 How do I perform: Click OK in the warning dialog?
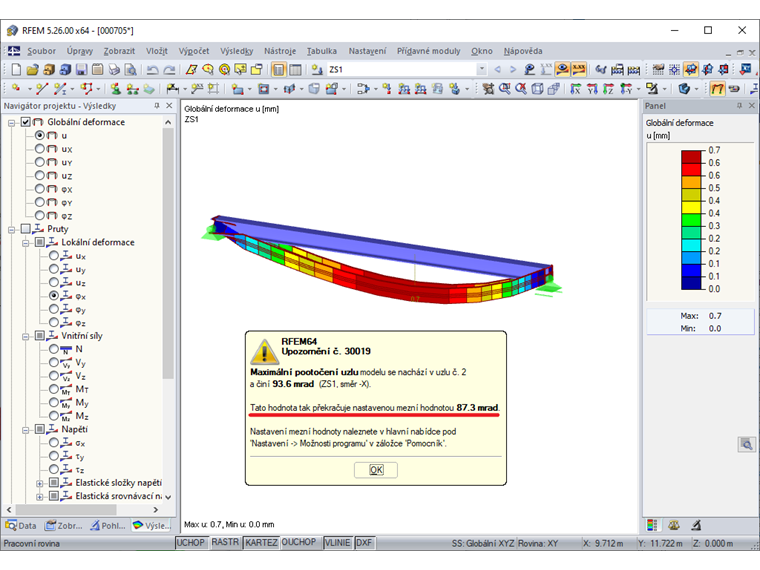[376, 470]
